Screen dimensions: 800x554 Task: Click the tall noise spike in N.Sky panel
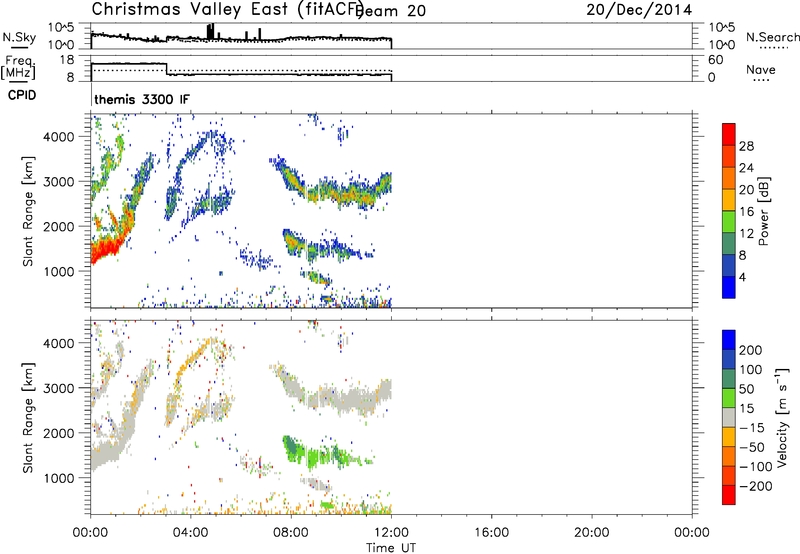[211, 32]
